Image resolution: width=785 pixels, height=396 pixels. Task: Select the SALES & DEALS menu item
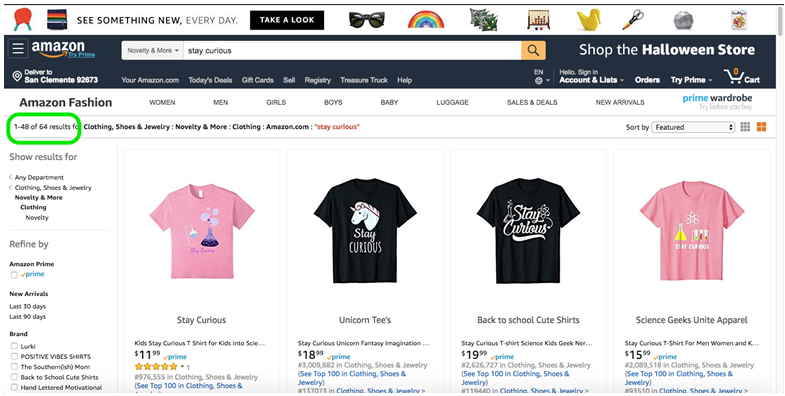click(532, 102)
